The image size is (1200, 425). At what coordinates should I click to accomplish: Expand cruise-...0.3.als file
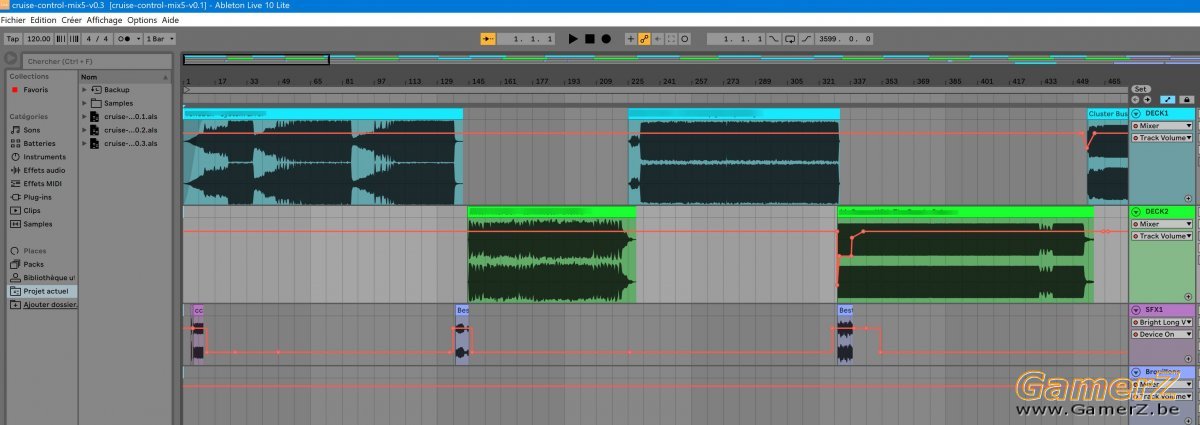84,143
